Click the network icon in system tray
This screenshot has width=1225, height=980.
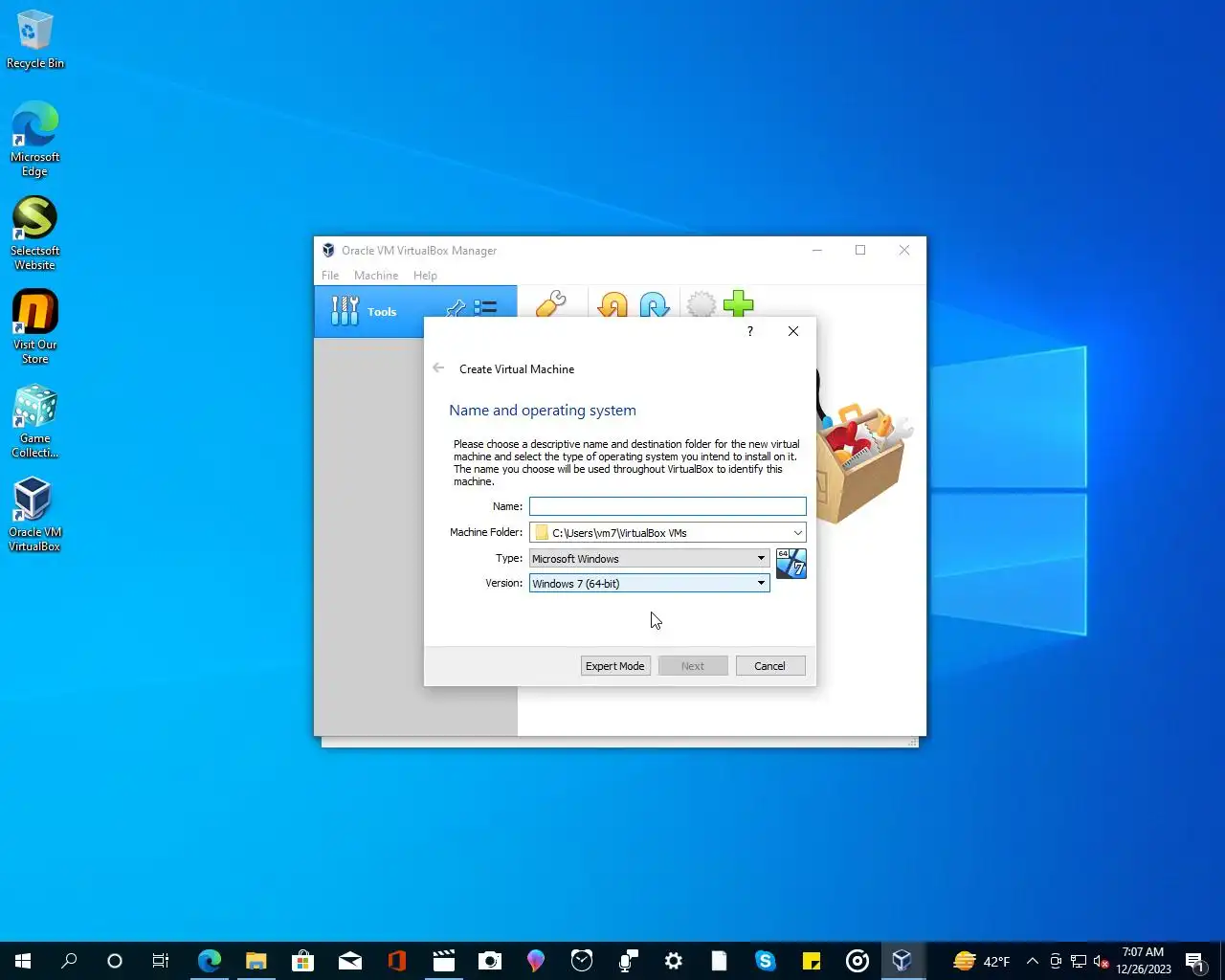[x=1079, y=961]
